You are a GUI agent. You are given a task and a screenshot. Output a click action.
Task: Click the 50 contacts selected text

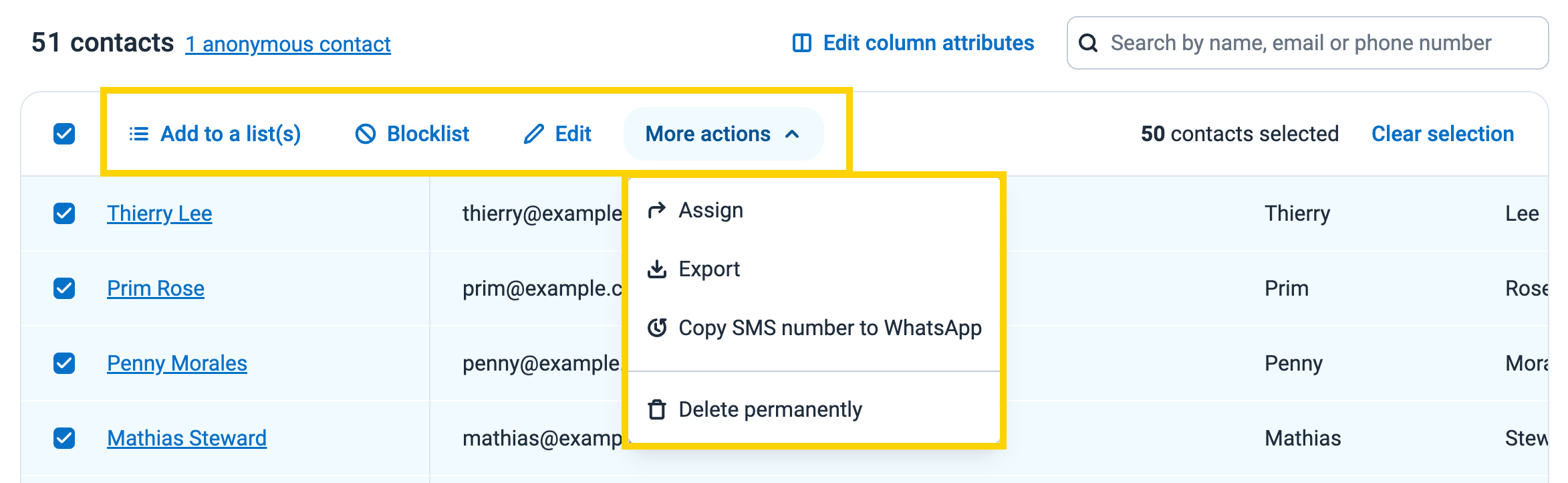[x=1239, y=134]
